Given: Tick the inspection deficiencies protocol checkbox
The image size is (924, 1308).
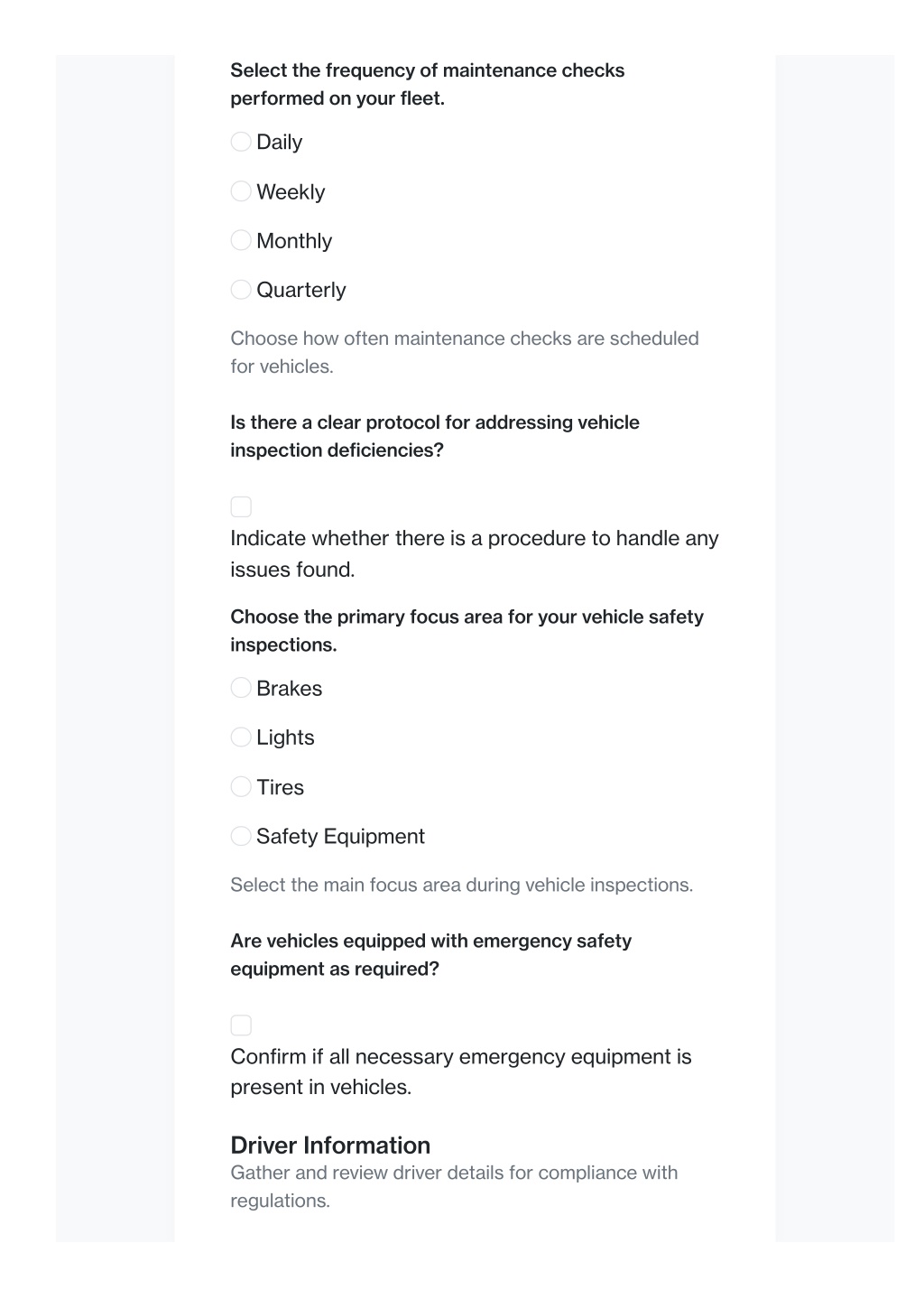Looking at the screenshot, I should [x=241, y=506].
